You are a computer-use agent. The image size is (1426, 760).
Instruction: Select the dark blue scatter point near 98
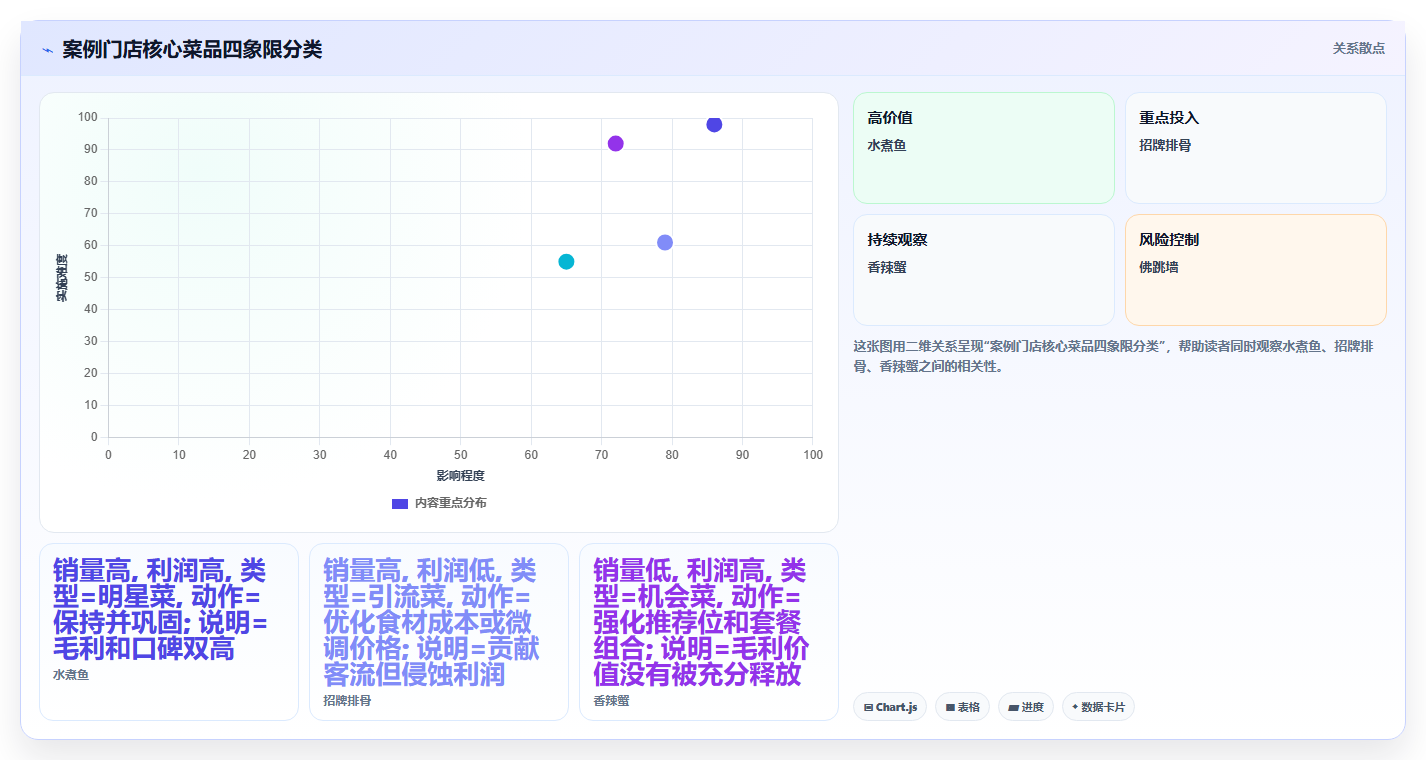pyautogui.click(x=714, y=124)
